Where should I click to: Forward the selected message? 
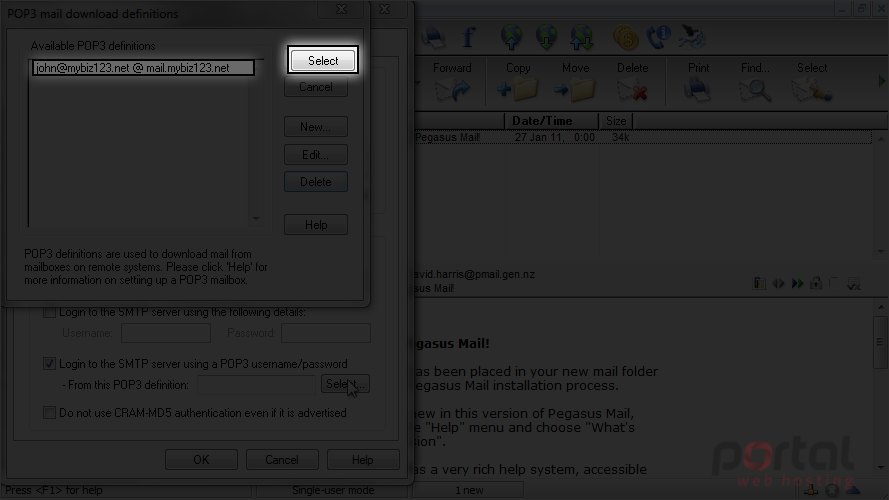point(452,82)
